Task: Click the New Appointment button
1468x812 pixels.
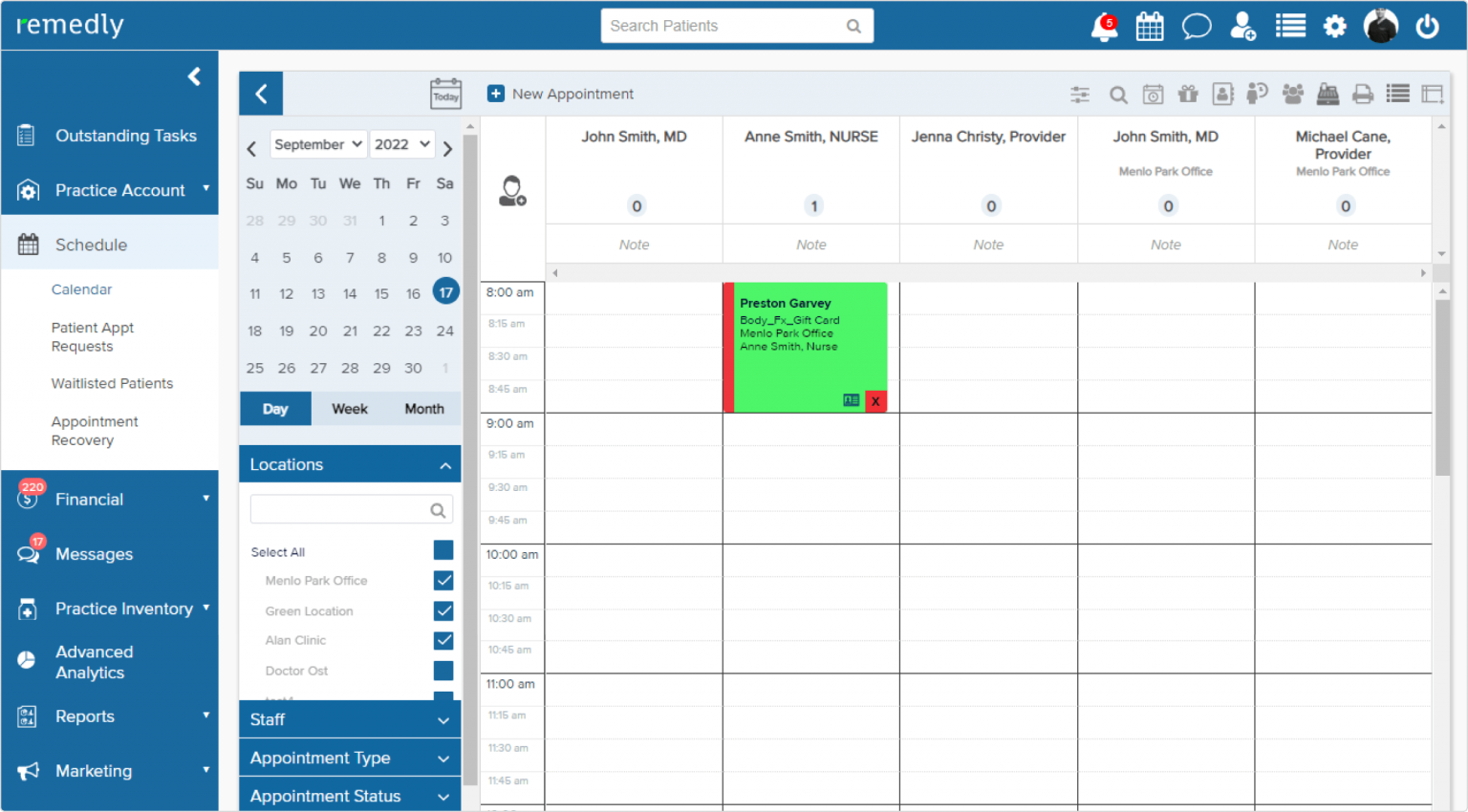Action: [x=561, y=94]
